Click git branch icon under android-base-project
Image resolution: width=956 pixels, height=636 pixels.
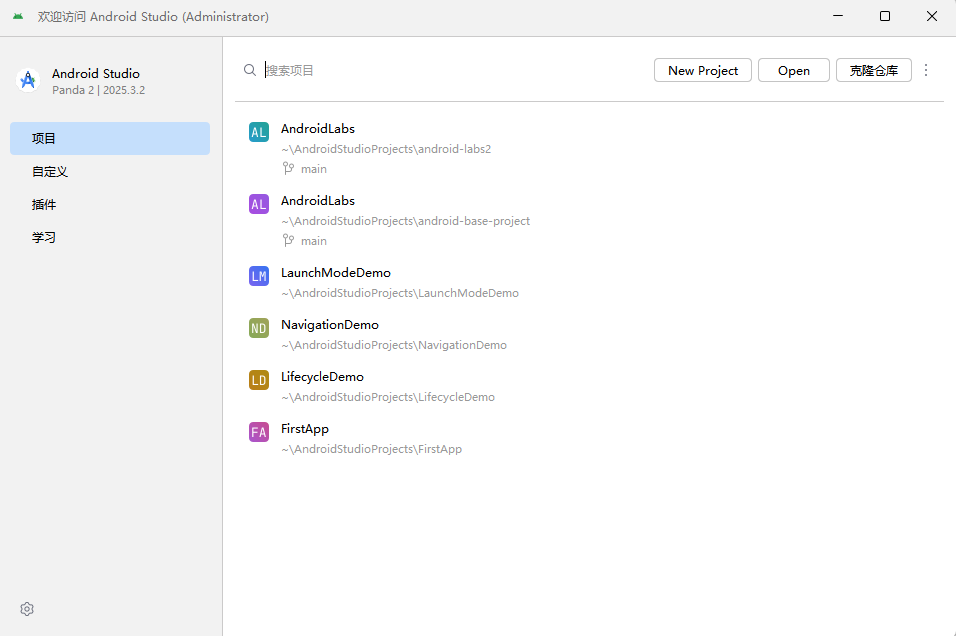(x=288, y=240)
